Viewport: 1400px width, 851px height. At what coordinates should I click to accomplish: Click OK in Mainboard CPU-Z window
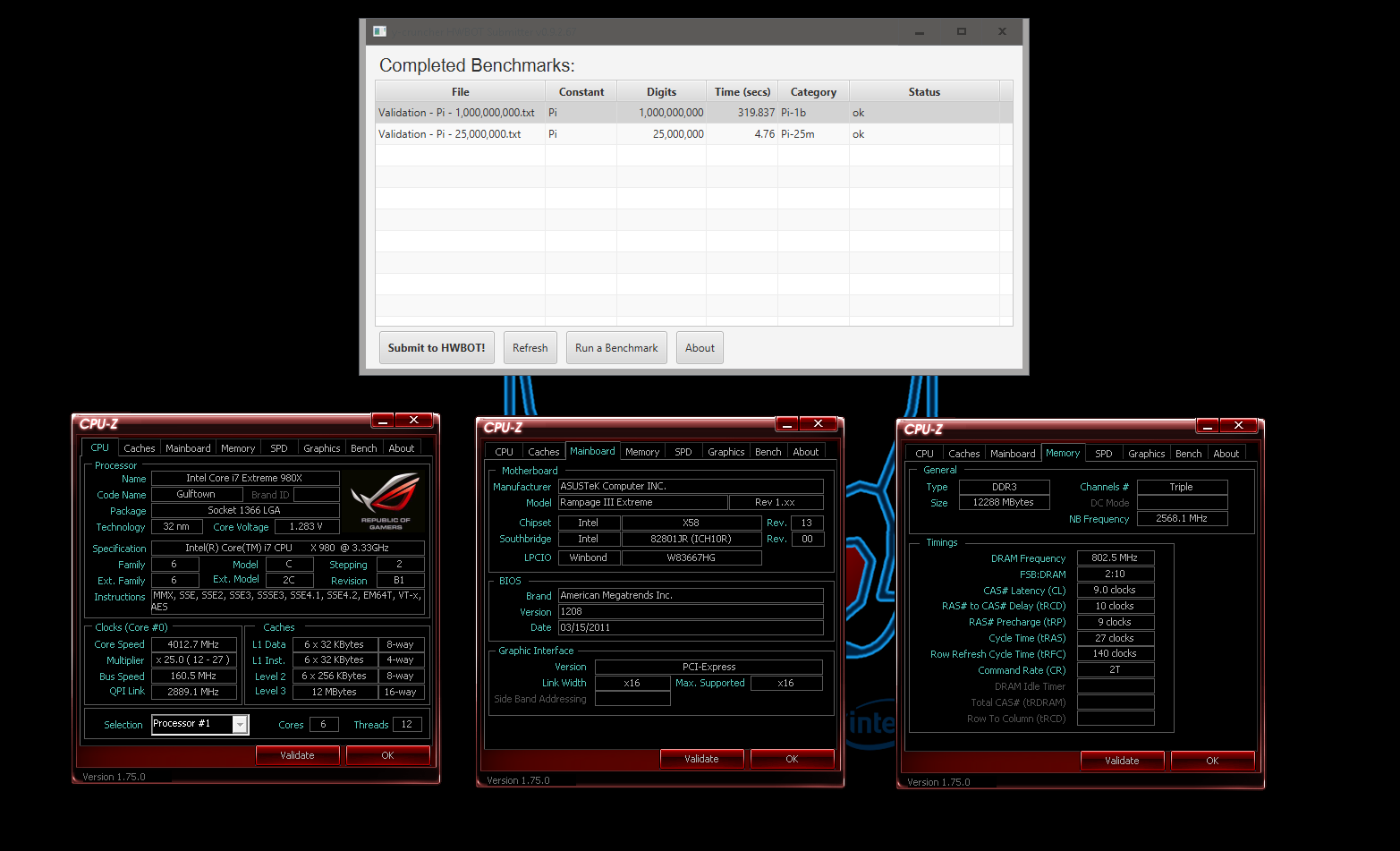tap(792, 759)
